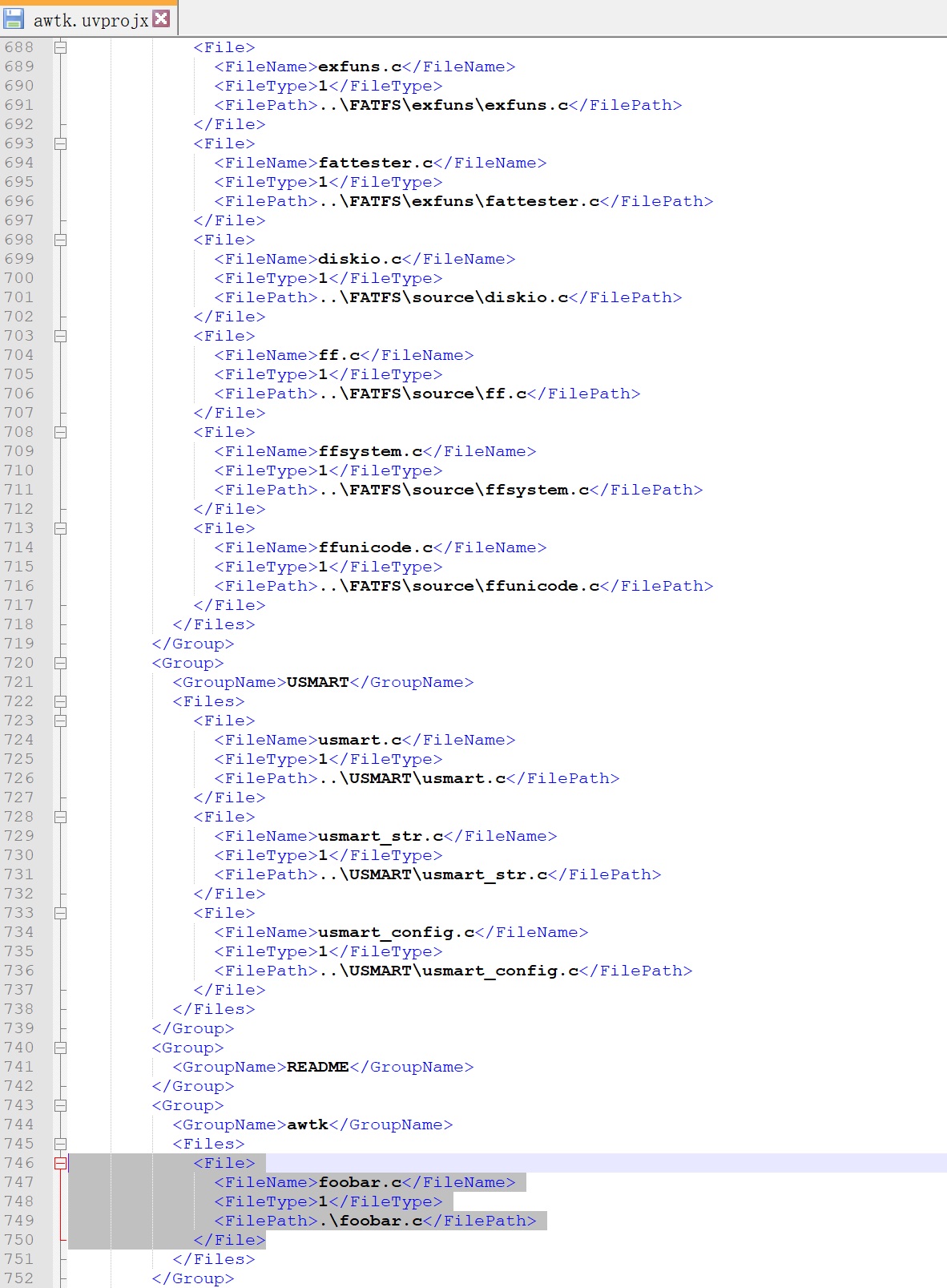Image resolution: width=947 pixels, height=1288 pixels.
Task: Click the ffsystem.c file name text
Action: [370, 451]
